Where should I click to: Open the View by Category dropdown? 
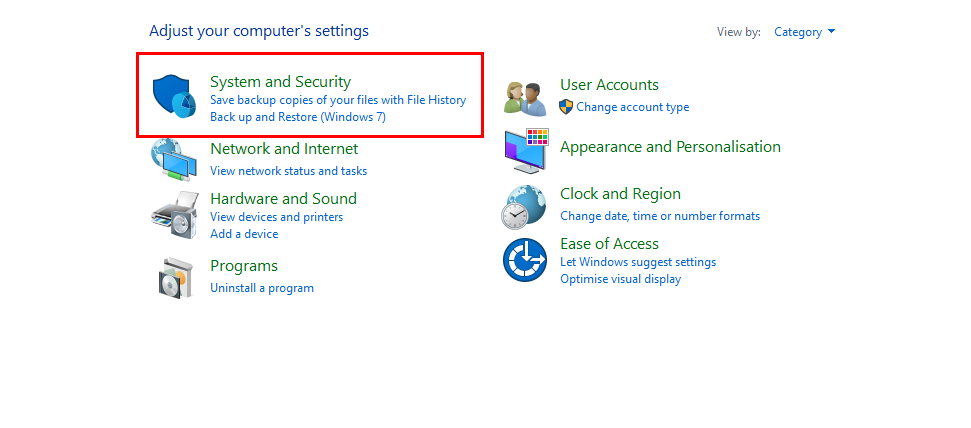804,32
